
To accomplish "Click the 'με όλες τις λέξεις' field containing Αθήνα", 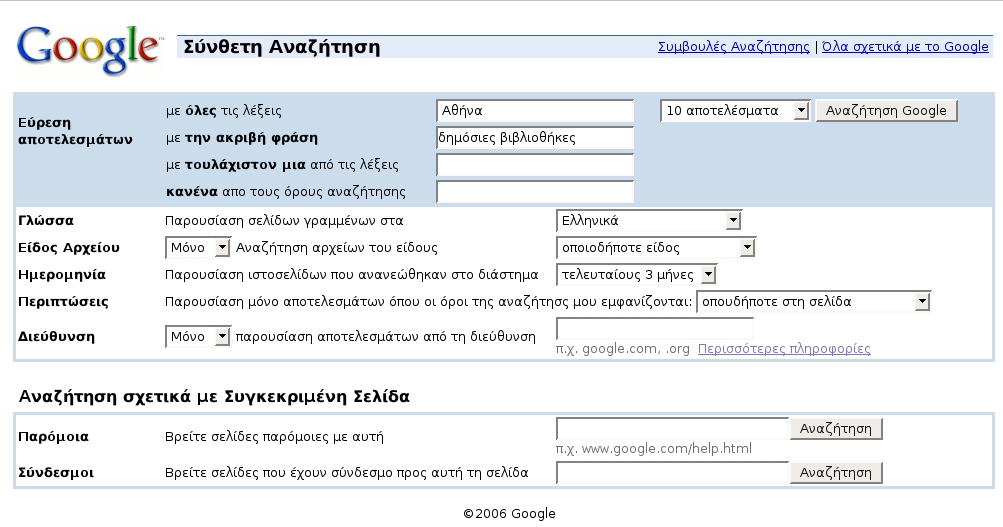I will [535, 111].
